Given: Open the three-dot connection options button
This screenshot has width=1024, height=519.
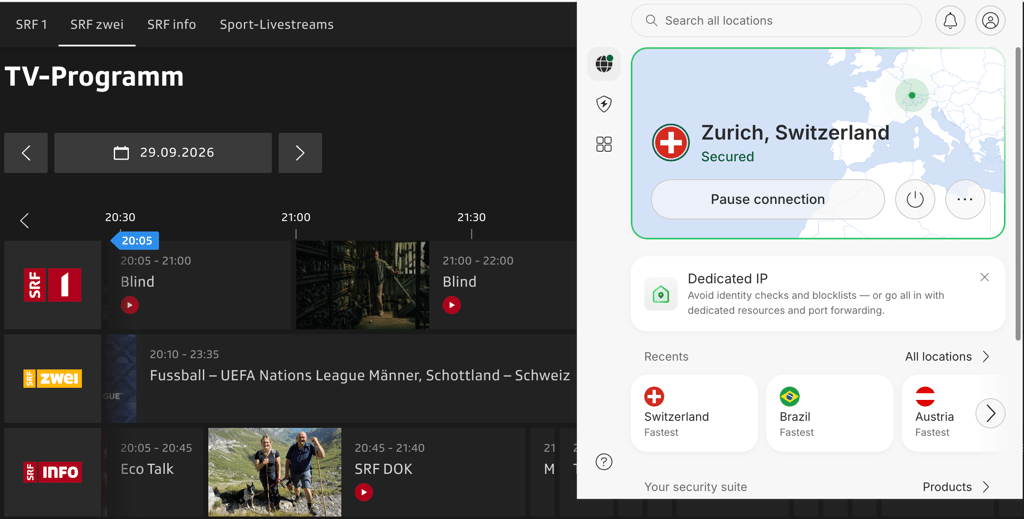Looking at the screenshot, I should 965,199.
